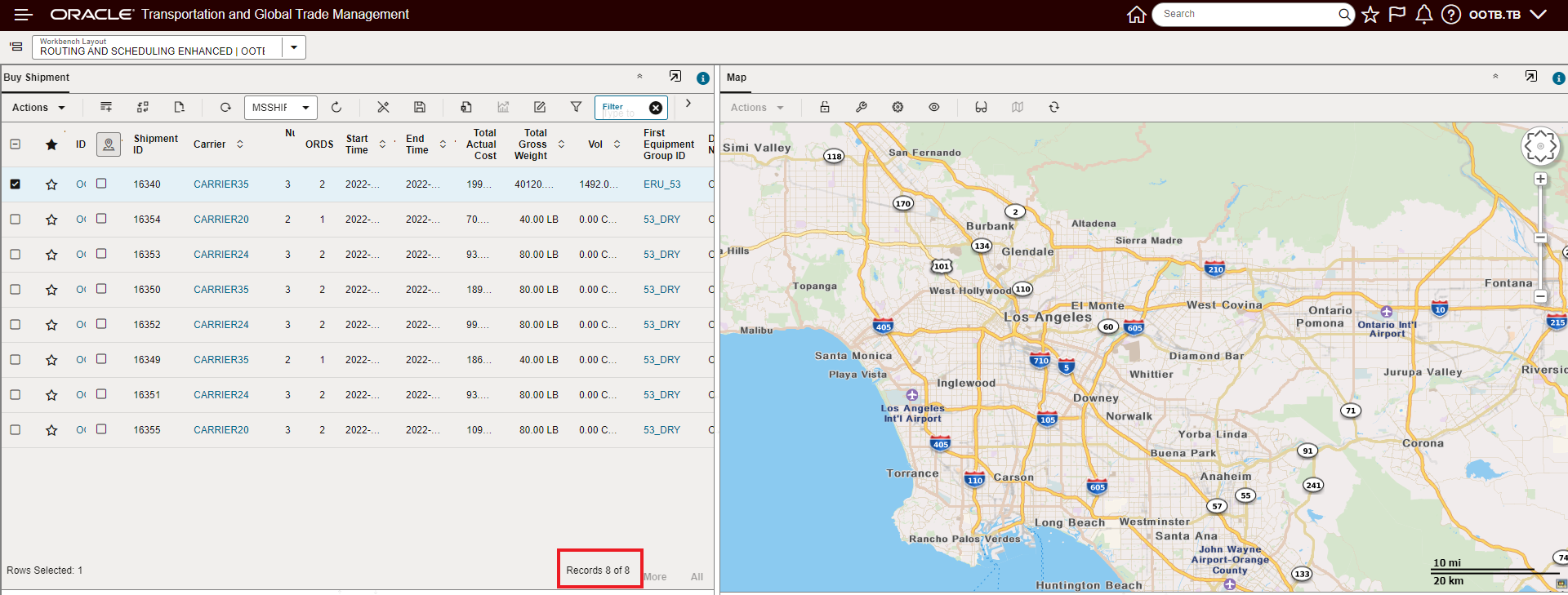Click the map zoom-in plus on slider

click(x=1540, y=179)
